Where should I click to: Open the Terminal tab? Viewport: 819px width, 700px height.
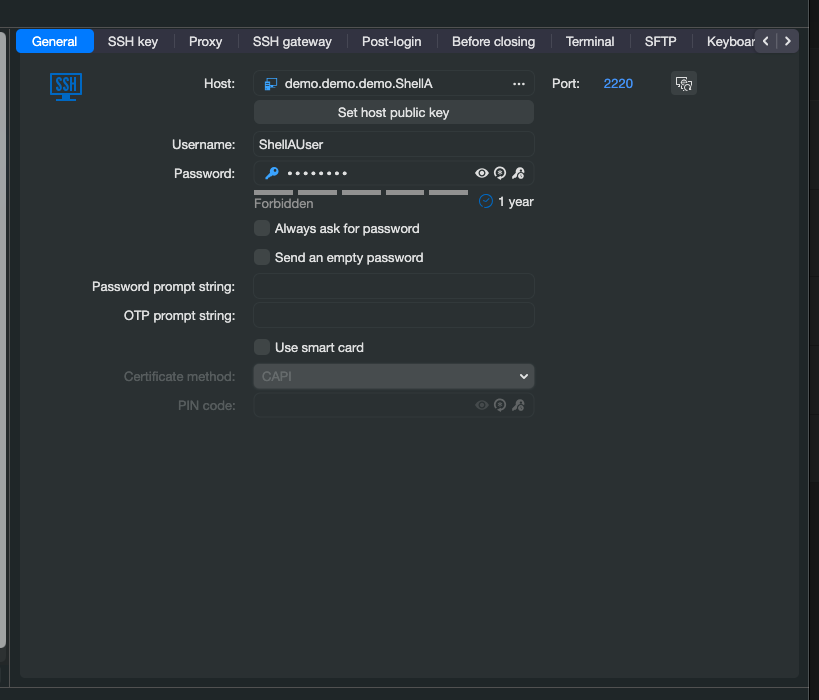[x=590, y=41]
